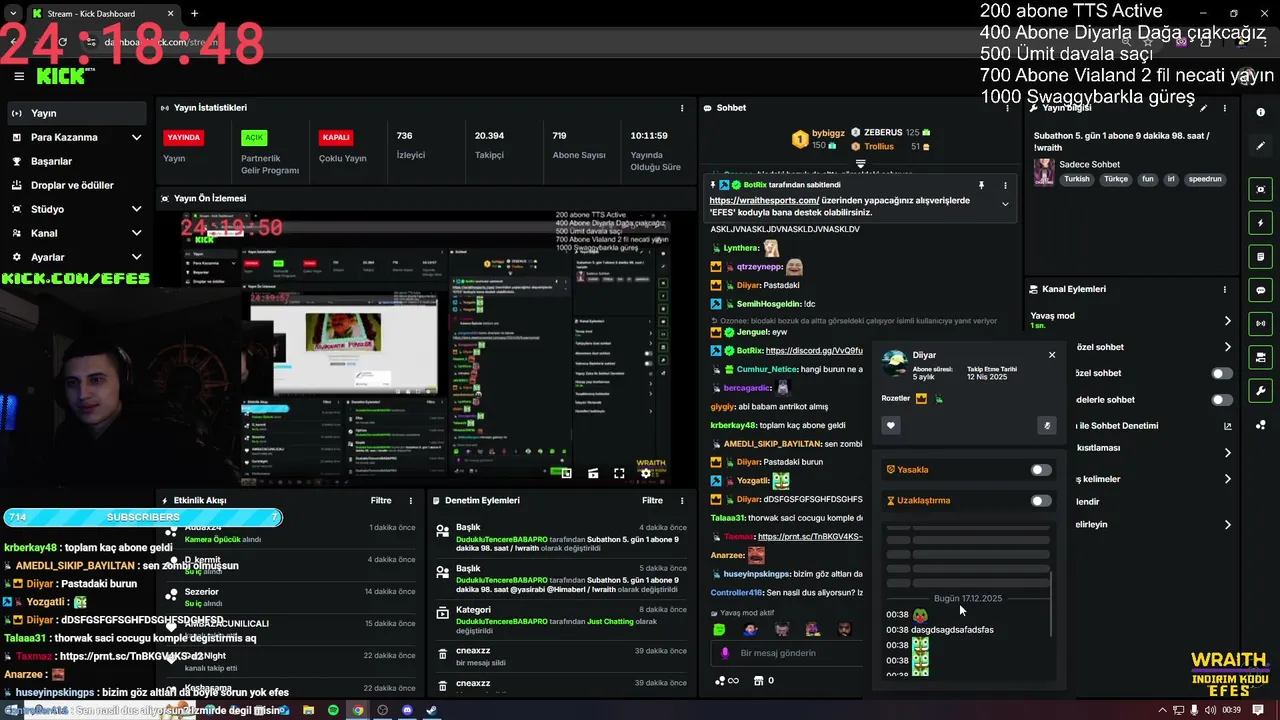Open Filtre in Etkinlik Akışı panel
This screenshot has width=1280, height=720.
point(381,500)
